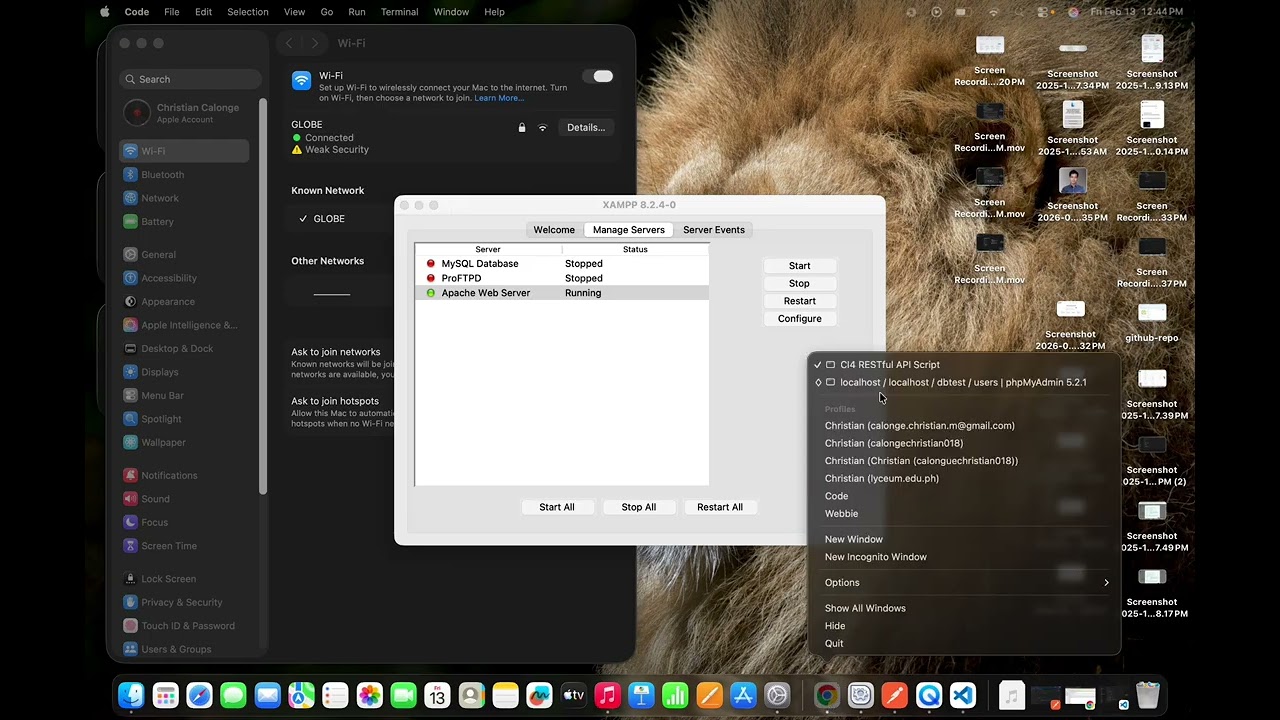1280x720 pixels.
Task: Open Calendar icon showing 13
Action: tap(438, 695)
